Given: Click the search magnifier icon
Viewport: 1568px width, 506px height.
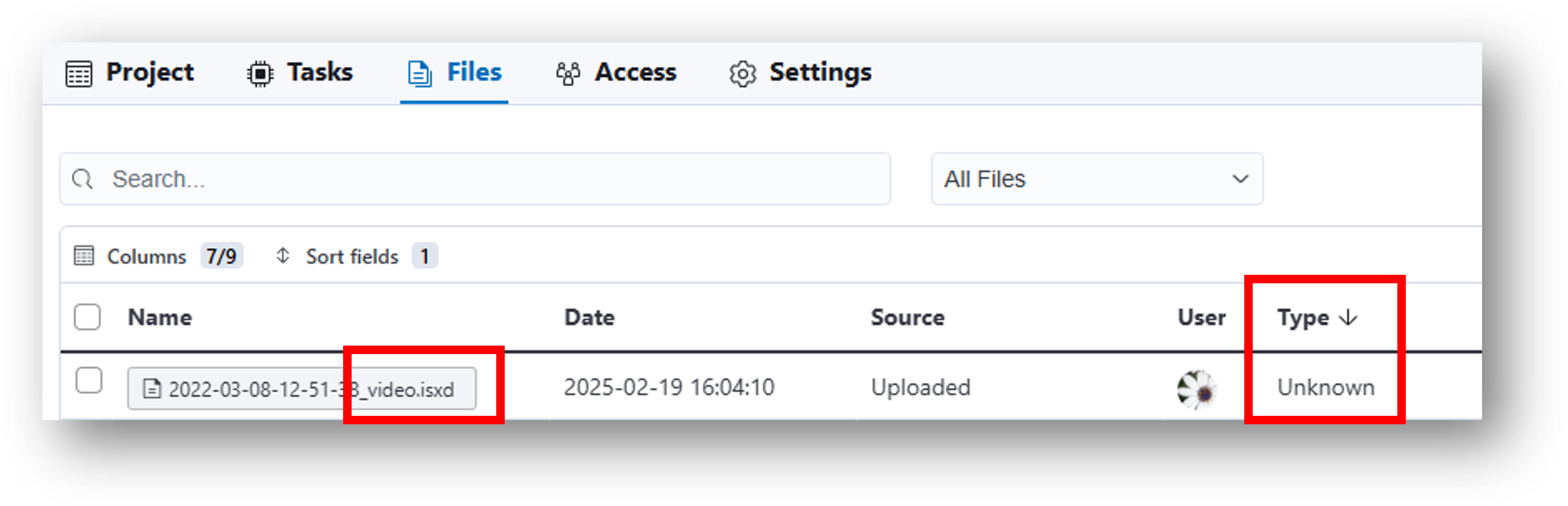Looking at the screenshot, I should pos(82,179).
